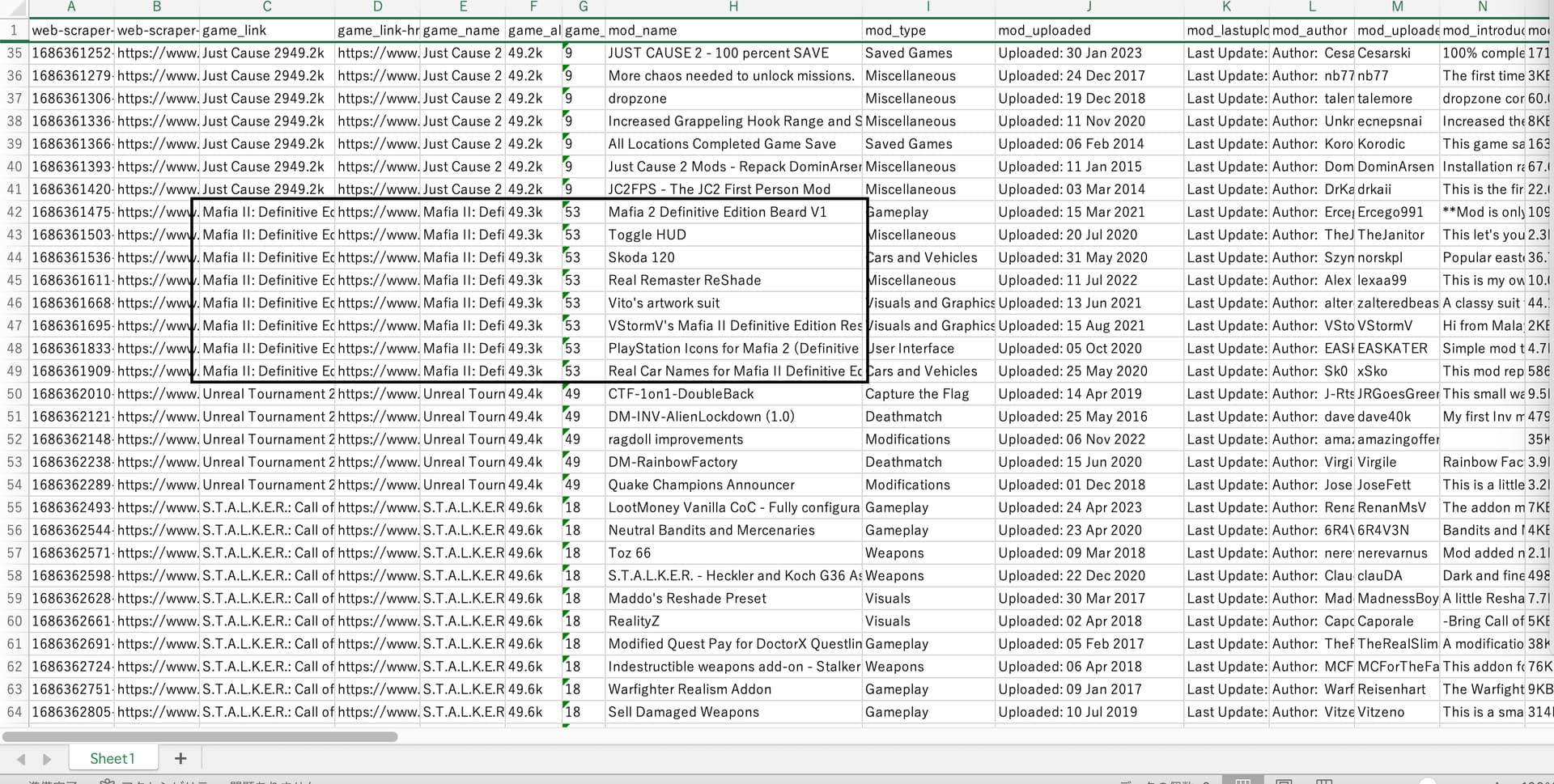1554x784 pixels.
Task: Select row 42 header
Action: pos(15,212)
